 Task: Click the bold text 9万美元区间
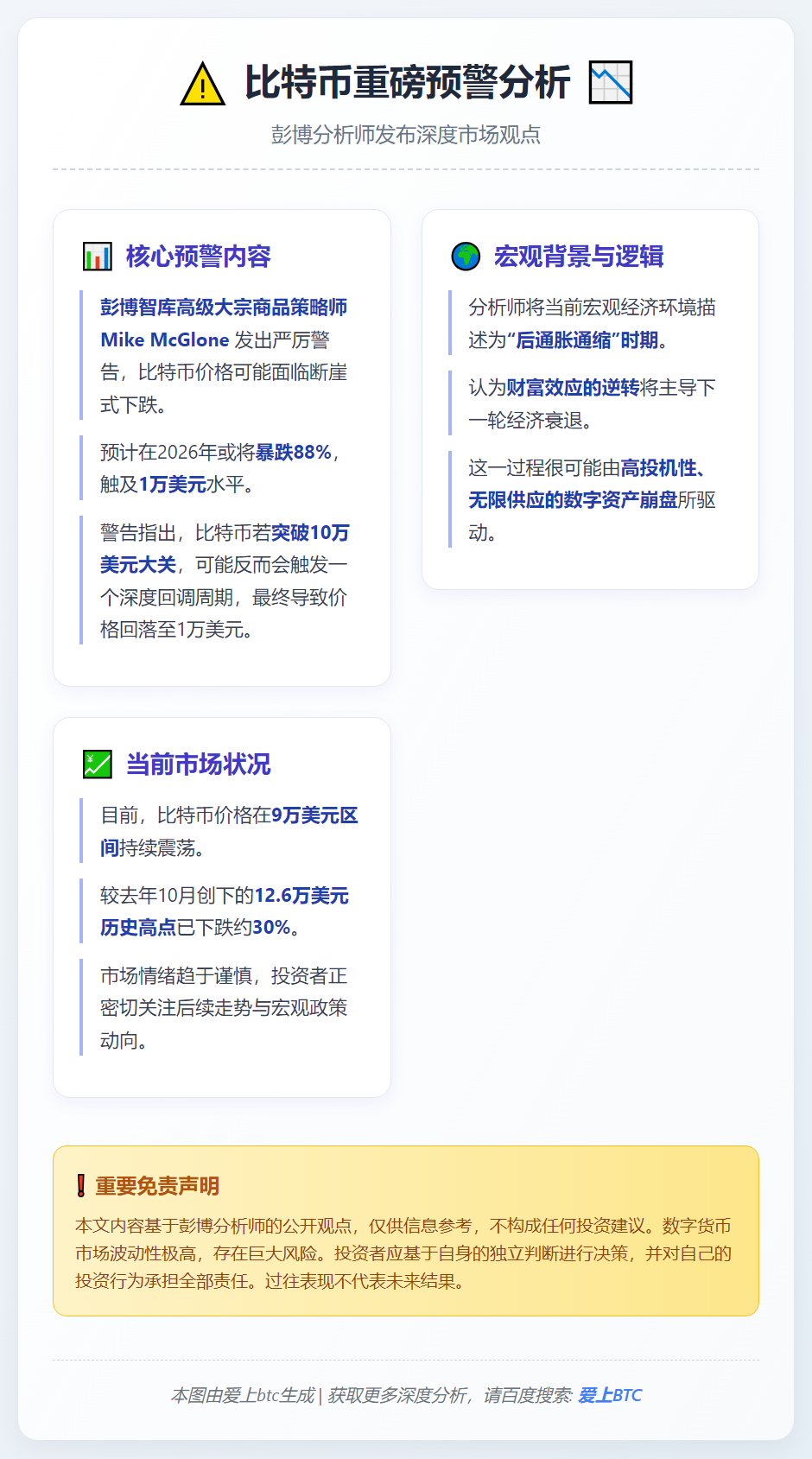229,832
